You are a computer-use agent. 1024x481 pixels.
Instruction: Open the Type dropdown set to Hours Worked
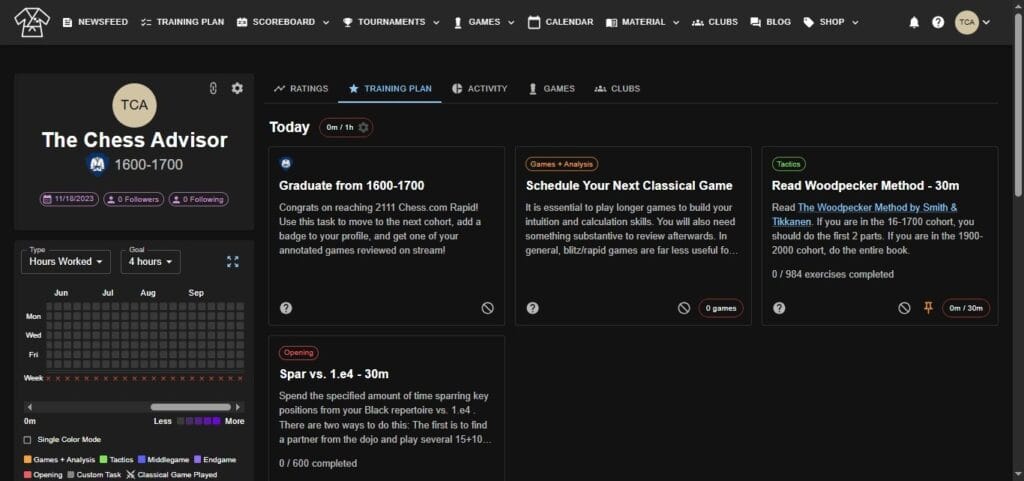point(67,262)
